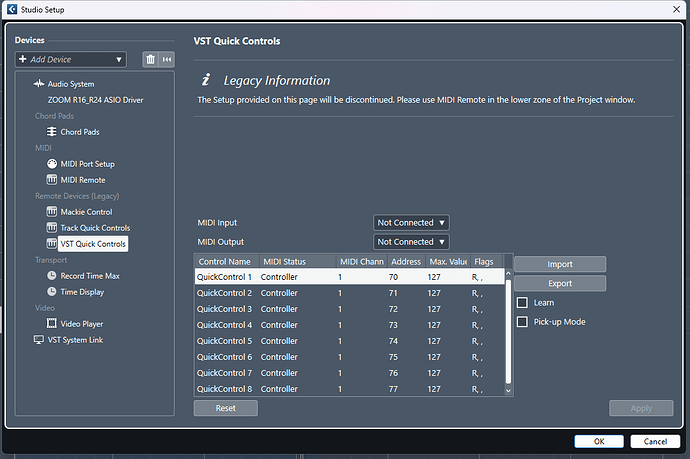This screenshot has width=690, height=459.
Task: Enable the Pick-up Mode checkbox
Action: [522, 322]
